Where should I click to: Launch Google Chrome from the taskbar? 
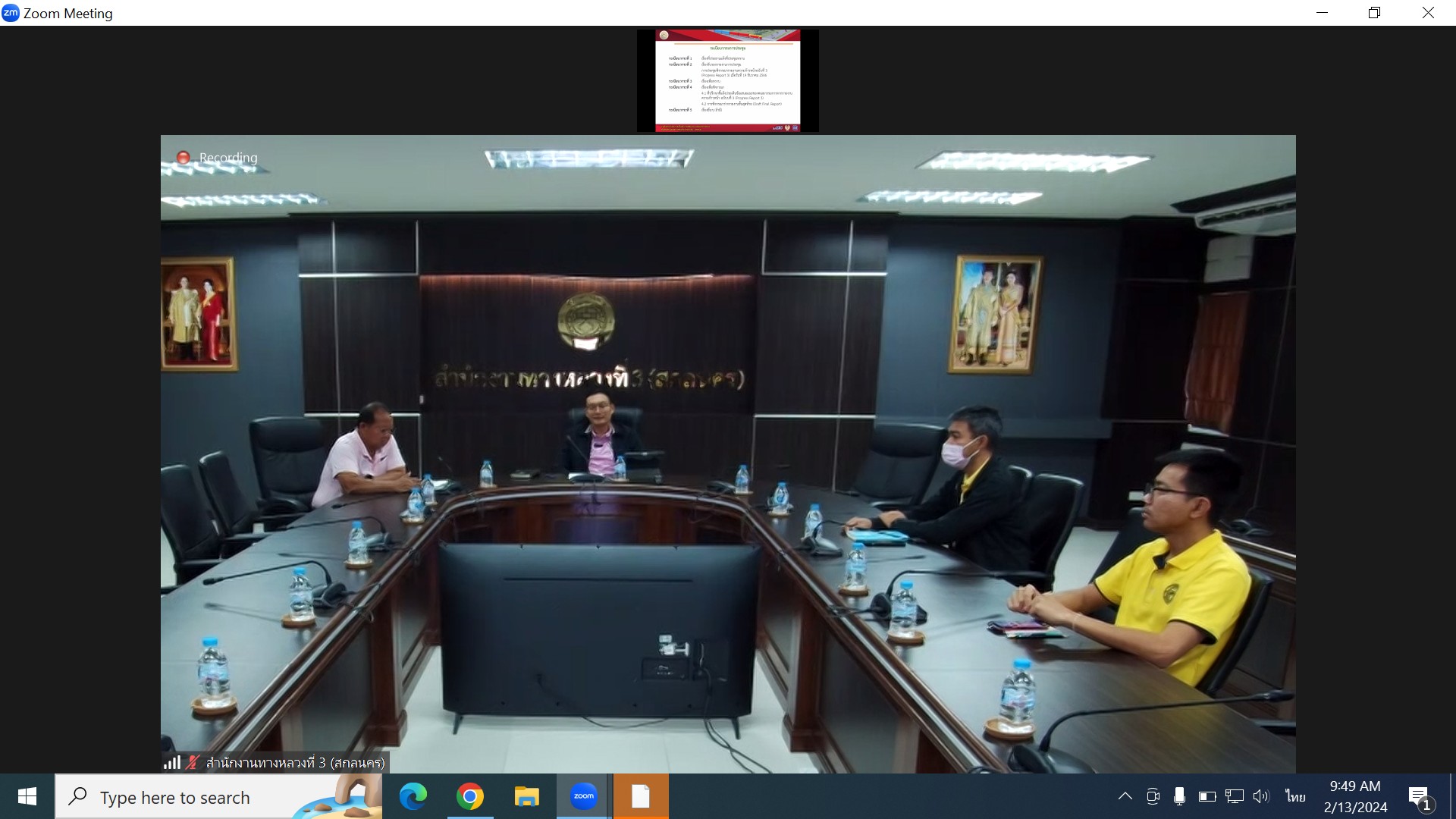click(470, 796)
